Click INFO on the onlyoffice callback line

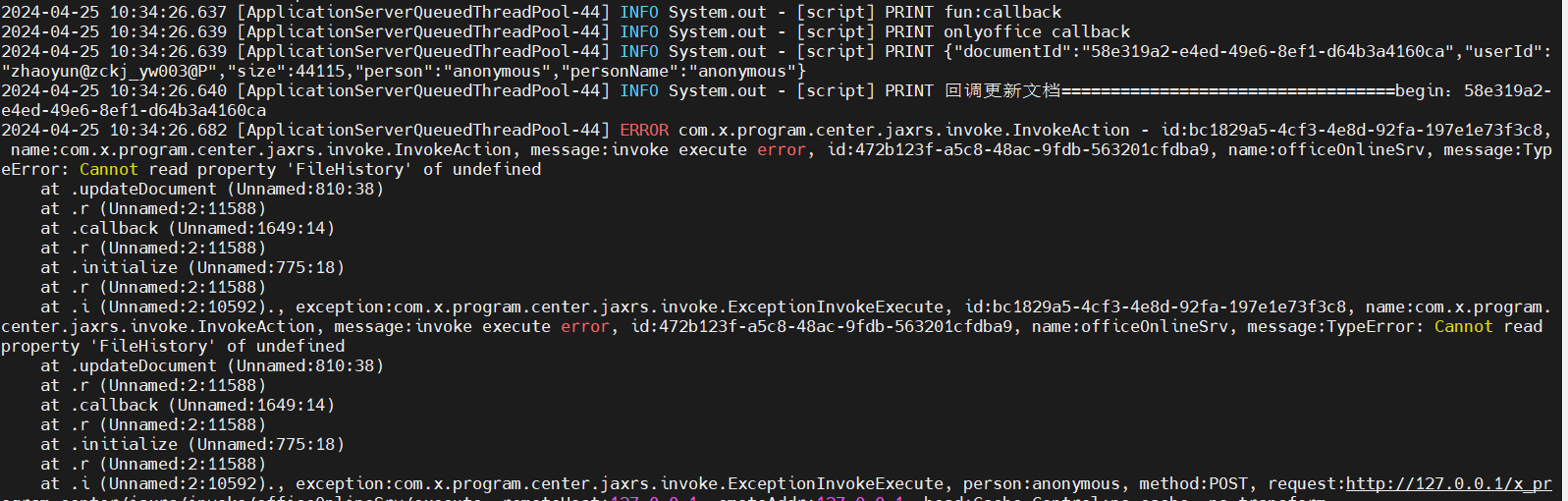pyautogui.click(x=638, y=31)
